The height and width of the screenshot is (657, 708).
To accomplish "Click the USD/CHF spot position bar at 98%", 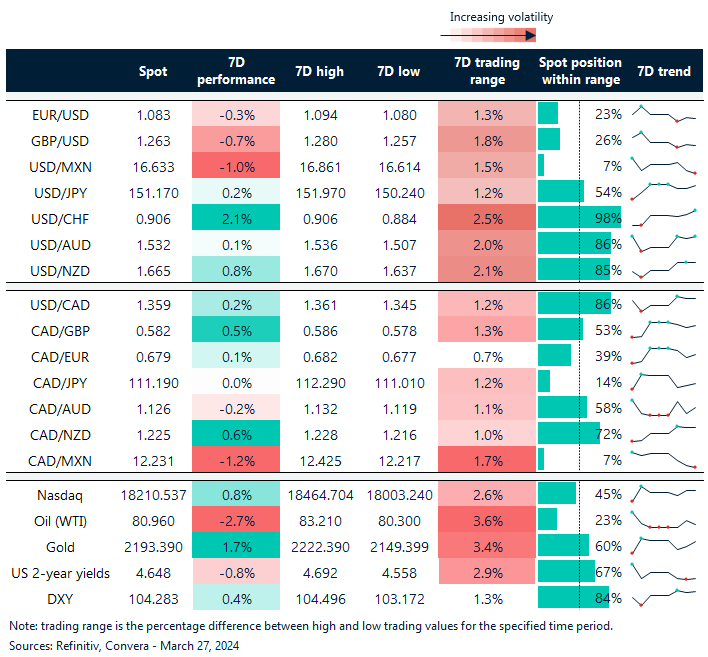I will point(579,217).
